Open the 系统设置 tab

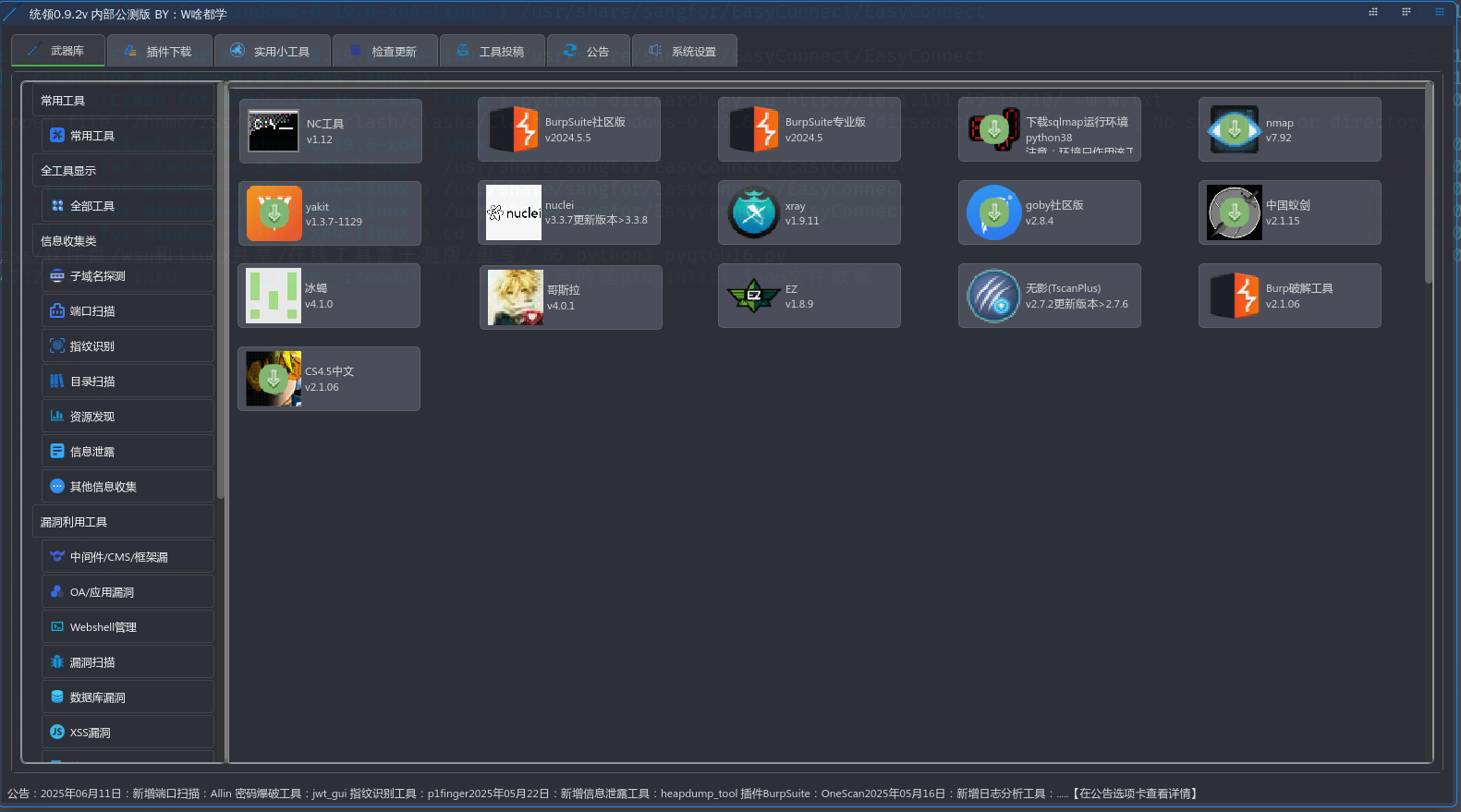point(685,51)
